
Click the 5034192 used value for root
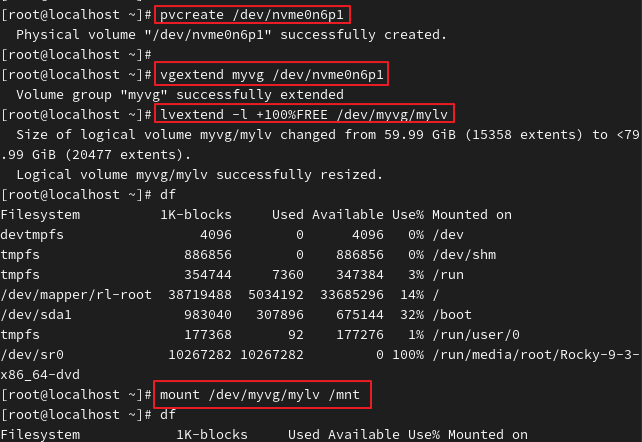pos(276,295)
